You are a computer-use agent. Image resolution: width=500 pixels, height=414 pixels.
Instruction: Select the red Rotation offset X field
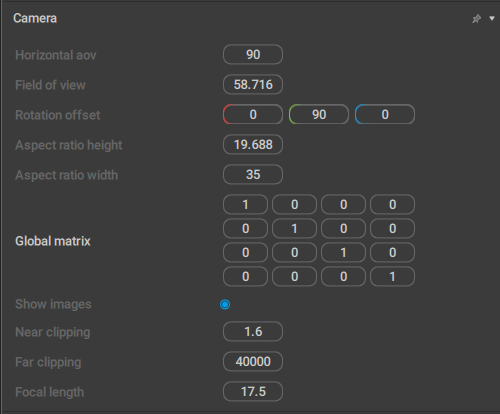pyautogui.click(x=253, y=114)
